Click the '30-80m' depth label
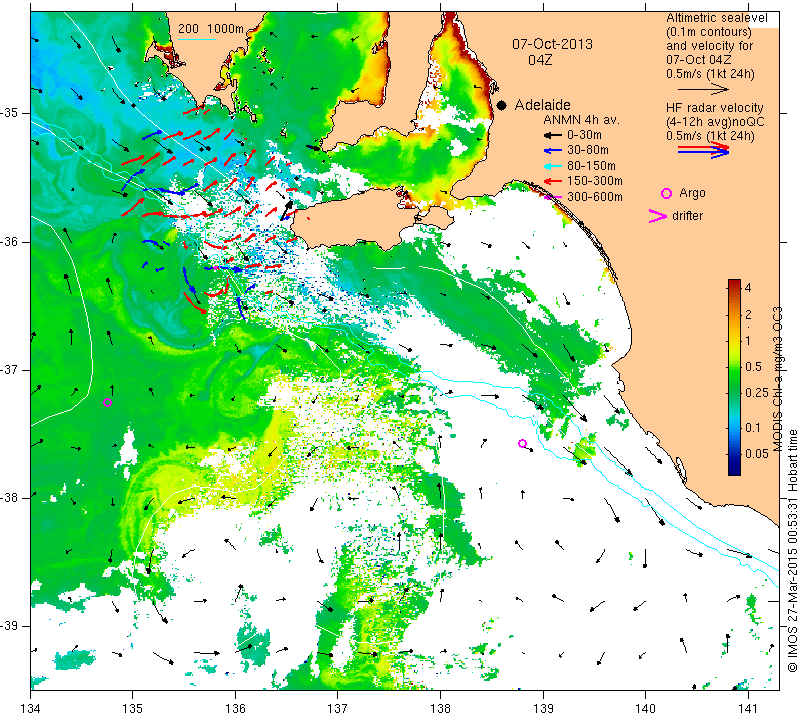Image resolution: width=800 pixels, height=720 pixels. tap(588, 151)
